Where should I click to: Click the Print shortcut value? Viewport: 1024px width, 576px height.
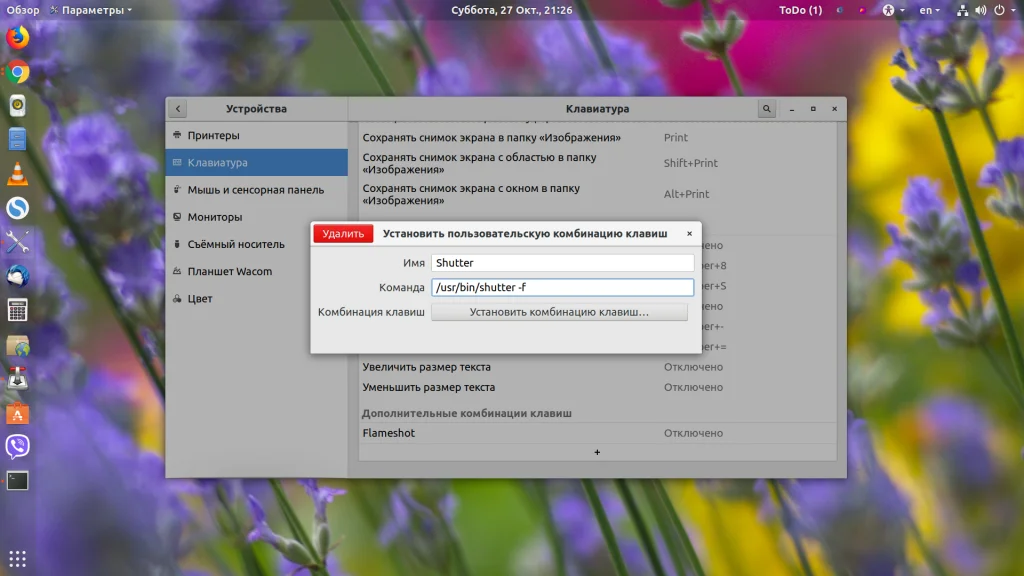tap(675, 137)
